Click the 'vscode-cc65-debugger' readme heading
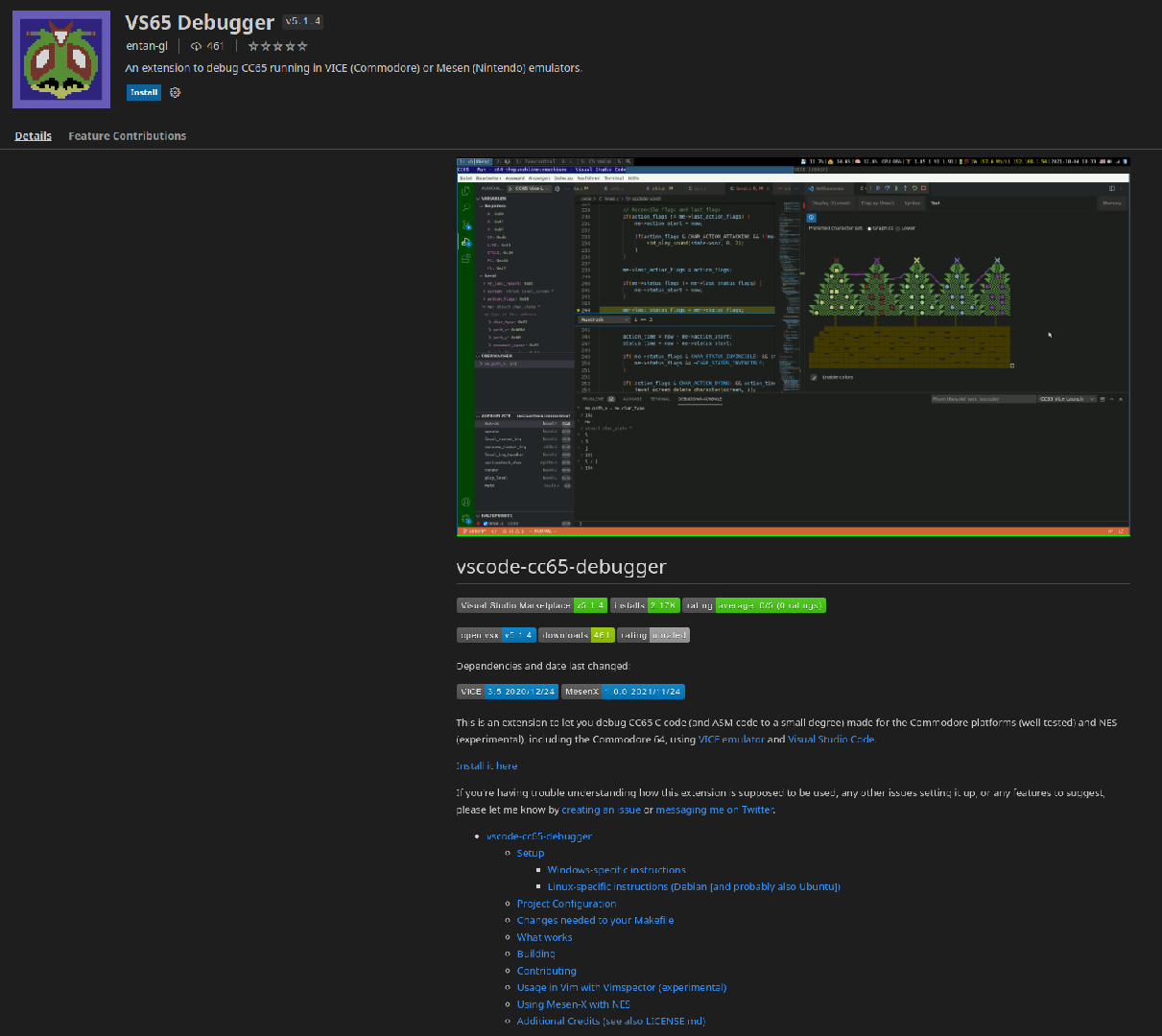 pyautogui.click(x=561, y=567)
